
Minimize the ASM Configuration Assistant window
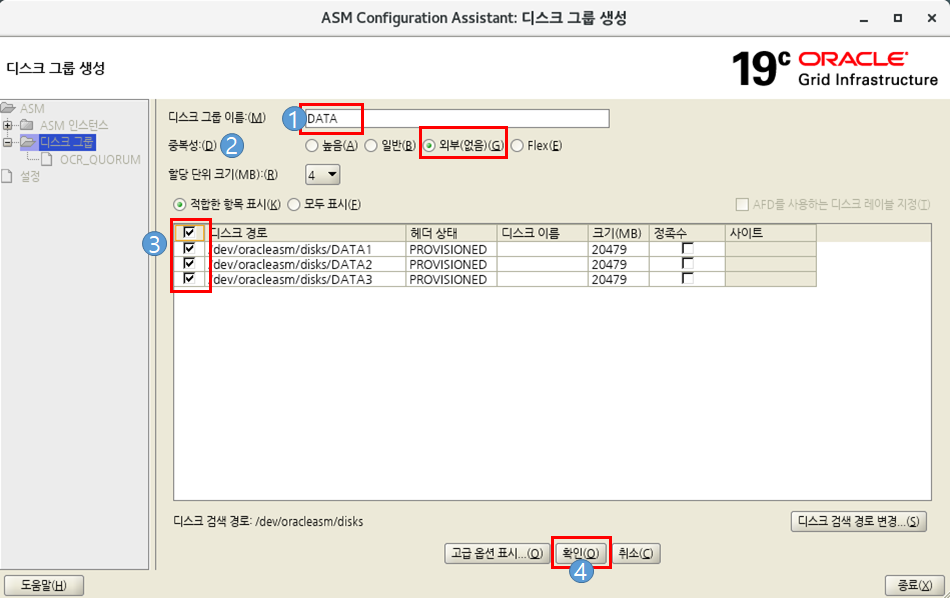864,19
